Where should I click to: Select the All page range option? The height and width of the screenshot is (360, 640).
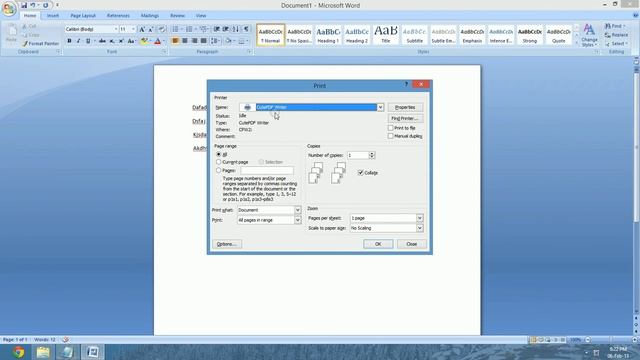(218, 154)
